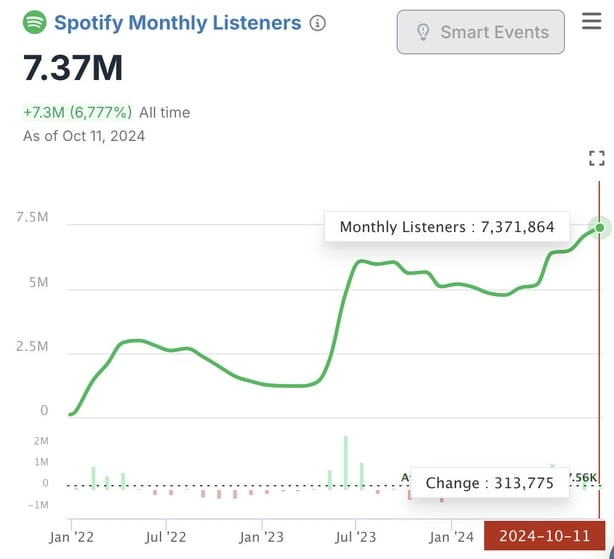Click the Change : 313,775 tooltip
The image size is (614, 559).
pos(489,483)
